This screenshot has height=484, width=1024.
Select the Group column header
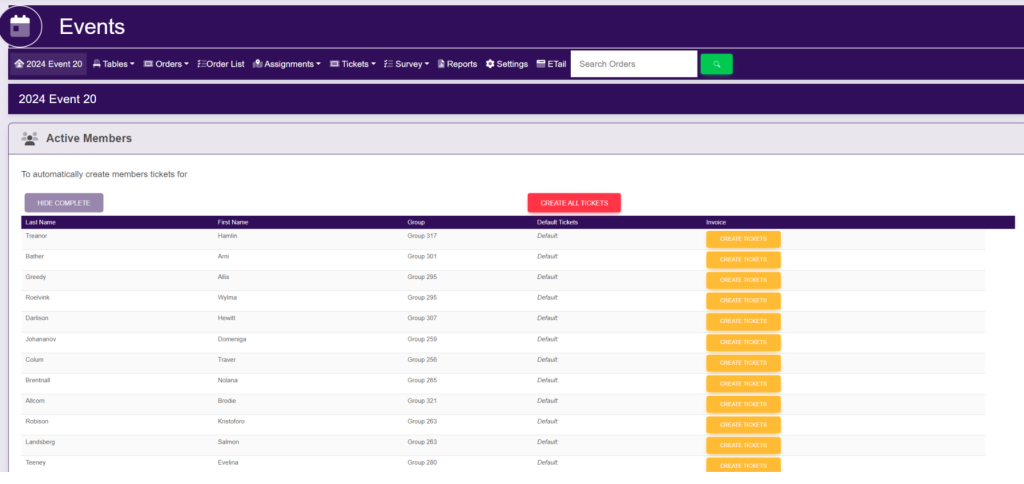click(416, 222)
